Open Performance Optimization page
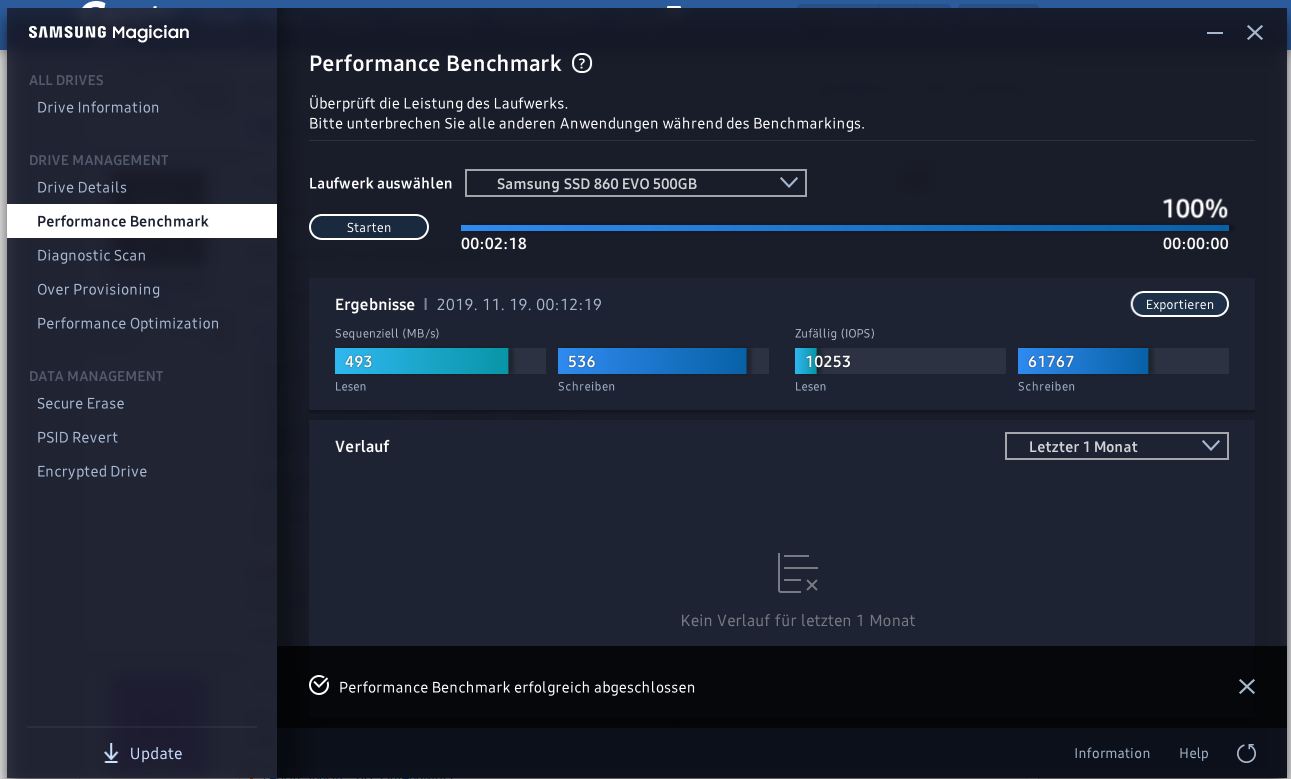 (x=128, y=323)
